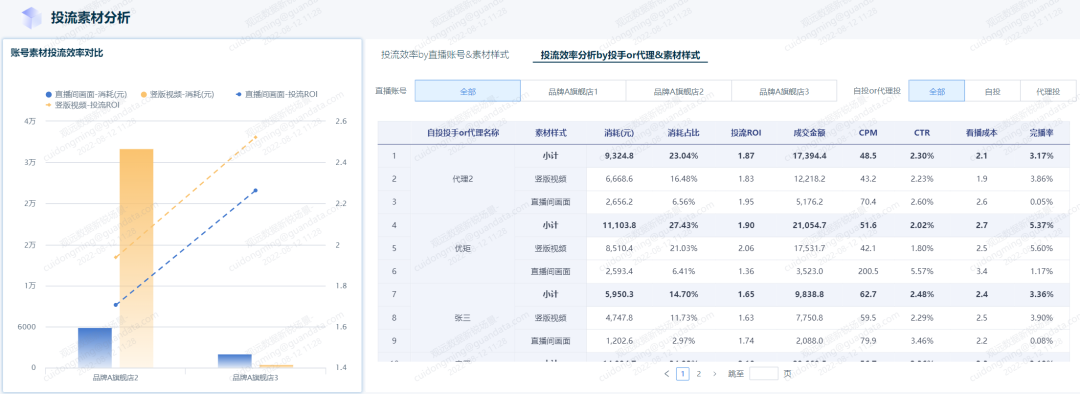The width and height of the screenshot is (1080, 394).
Task: Toggle the 竖版视频-投流ROI legend item
Action: tap(83, 105)
